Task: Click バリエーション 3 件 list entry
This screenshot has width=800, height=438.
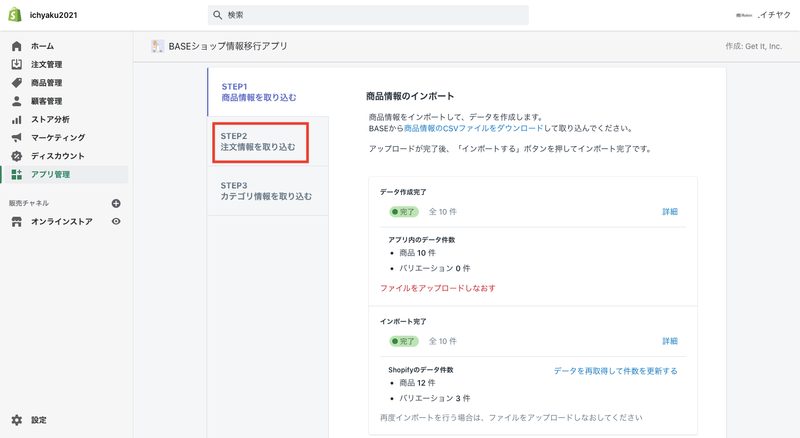Action: (x=435, y=398)
